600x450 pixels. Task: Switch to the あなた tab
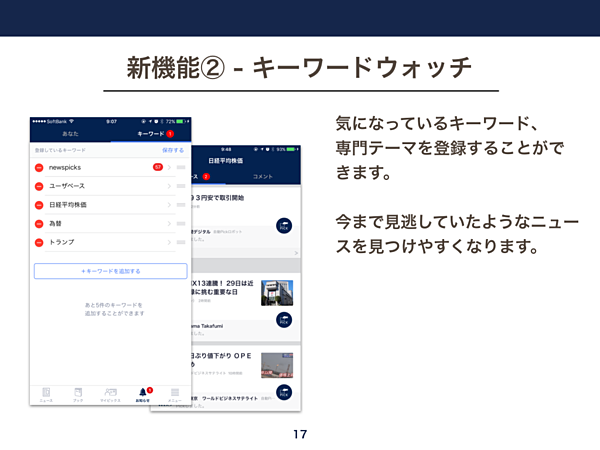pyautogui.click(x=70, y=133)
